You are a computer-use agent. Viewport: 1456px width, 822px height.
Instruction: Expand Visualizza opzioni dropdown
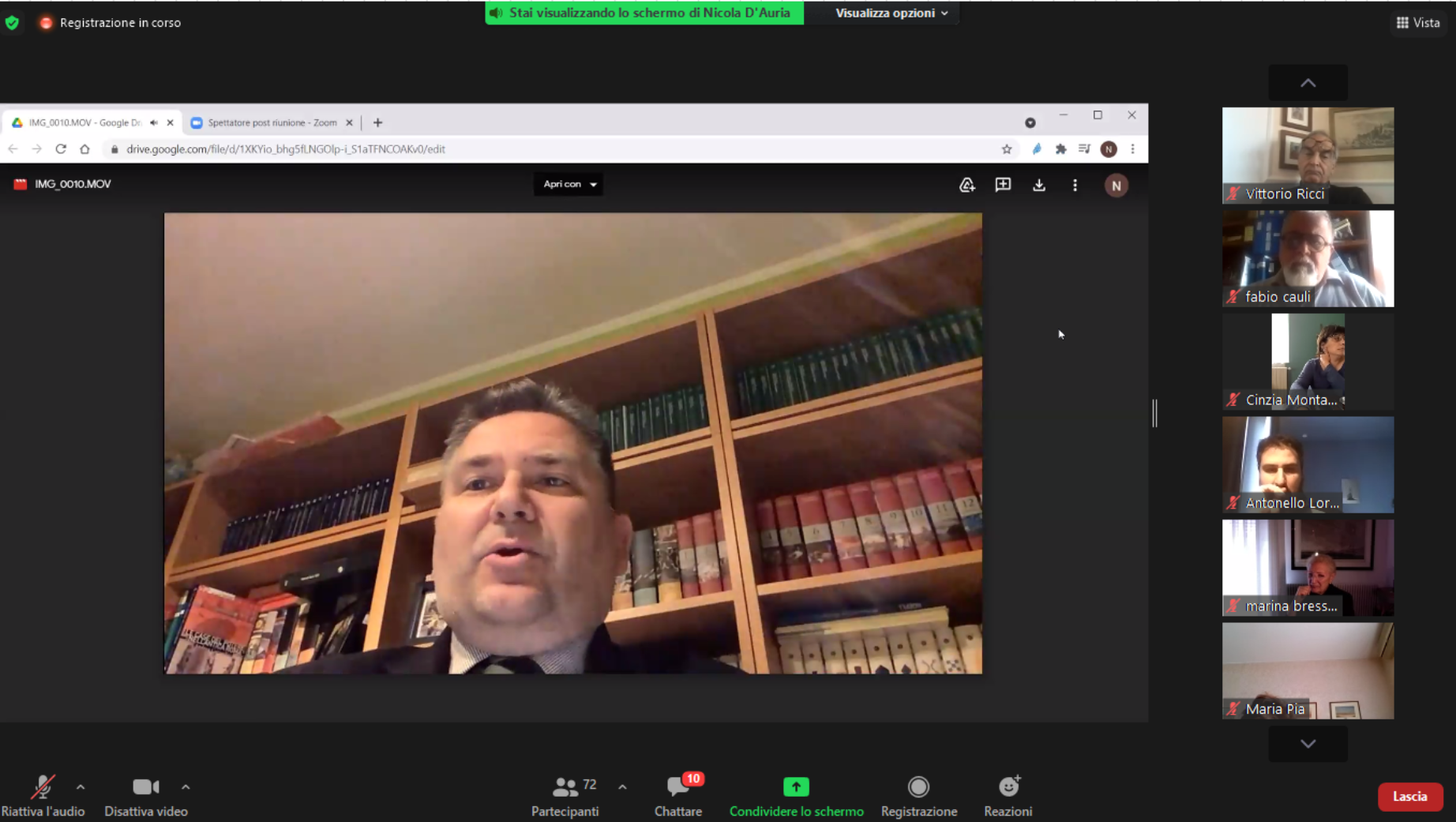[x=891, y=13]
